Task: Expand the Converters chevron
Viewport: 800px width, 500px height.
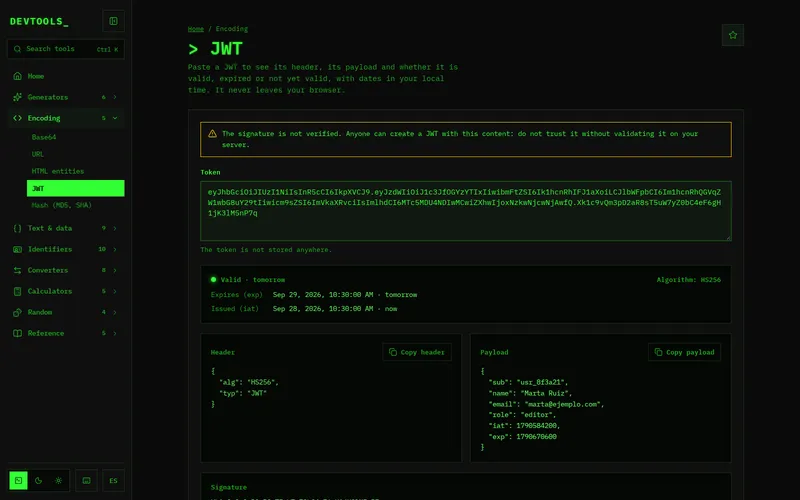Action: (115, 270)
